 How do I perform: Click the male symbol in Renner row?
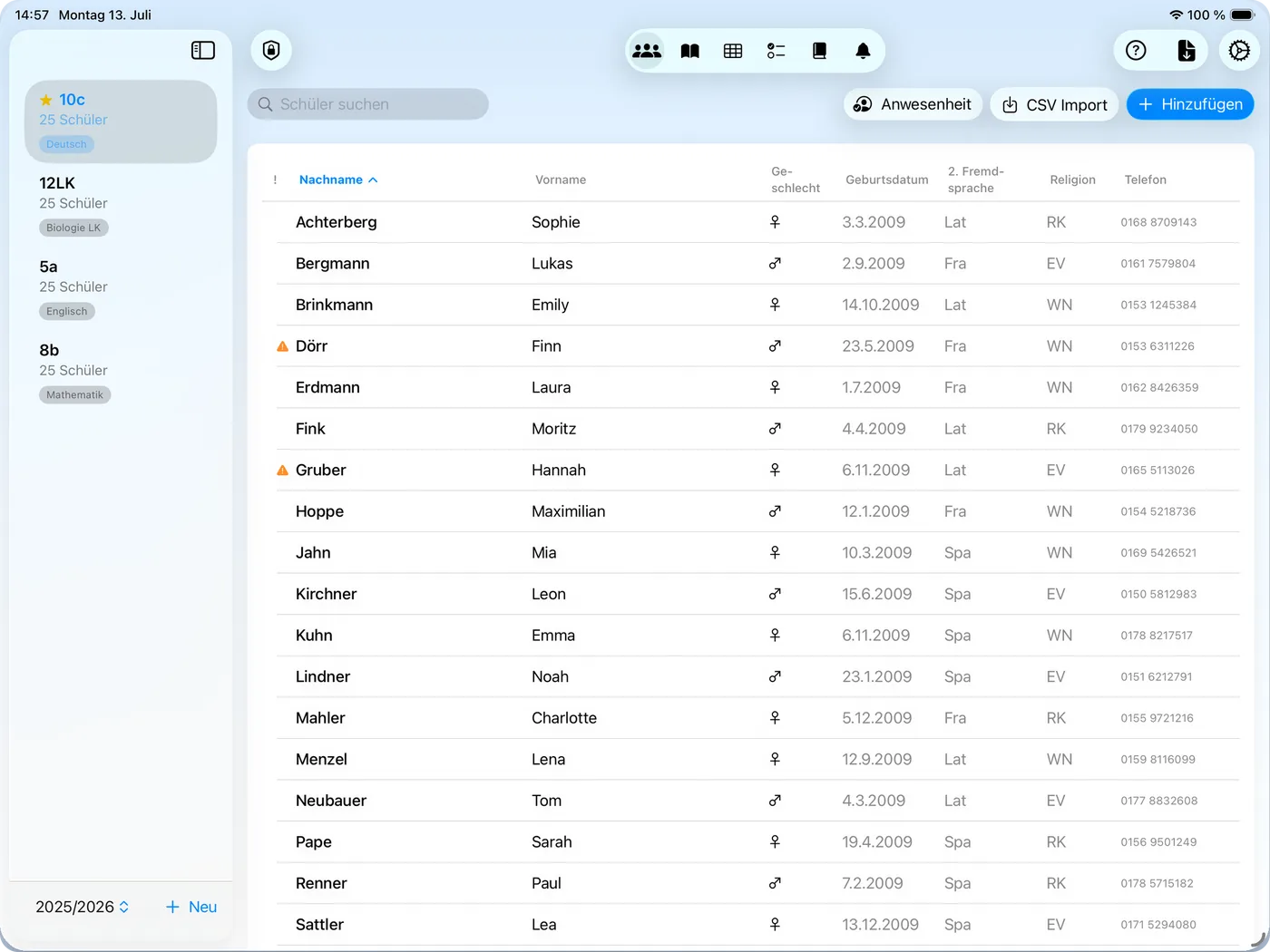click(775, 883)
